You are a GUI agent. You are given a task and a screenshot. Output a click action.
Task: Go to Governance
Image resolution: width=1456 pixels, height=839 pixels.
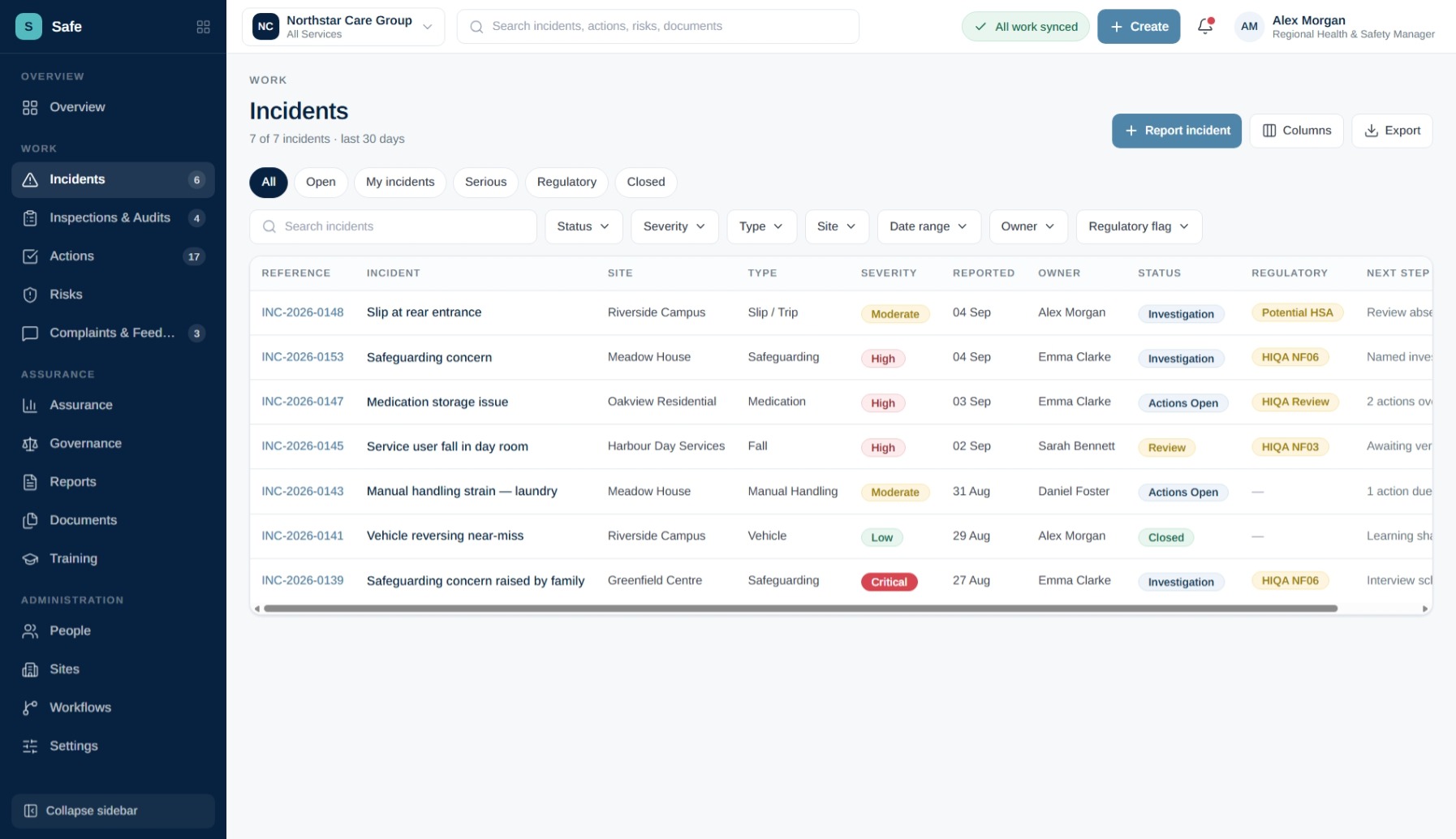113,443
